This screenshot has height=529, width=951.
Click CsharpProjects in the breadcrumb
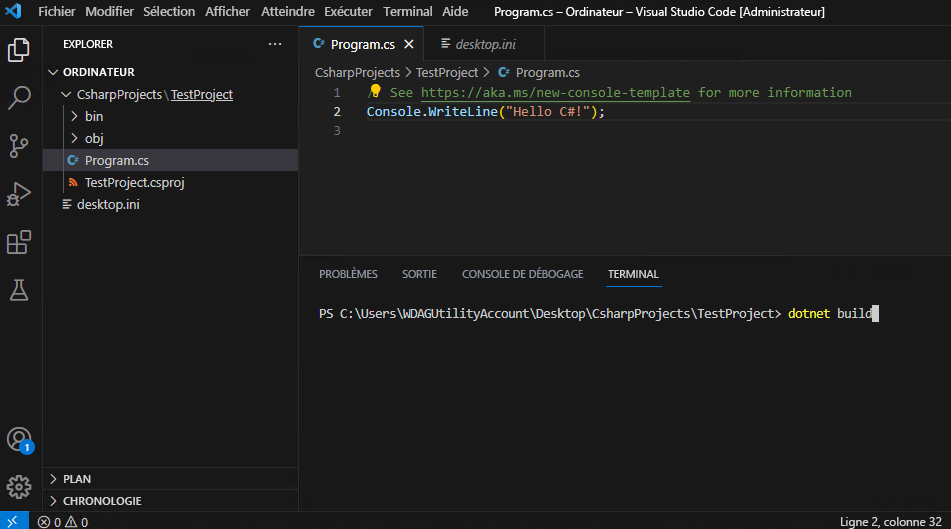[x=357, y=73]
